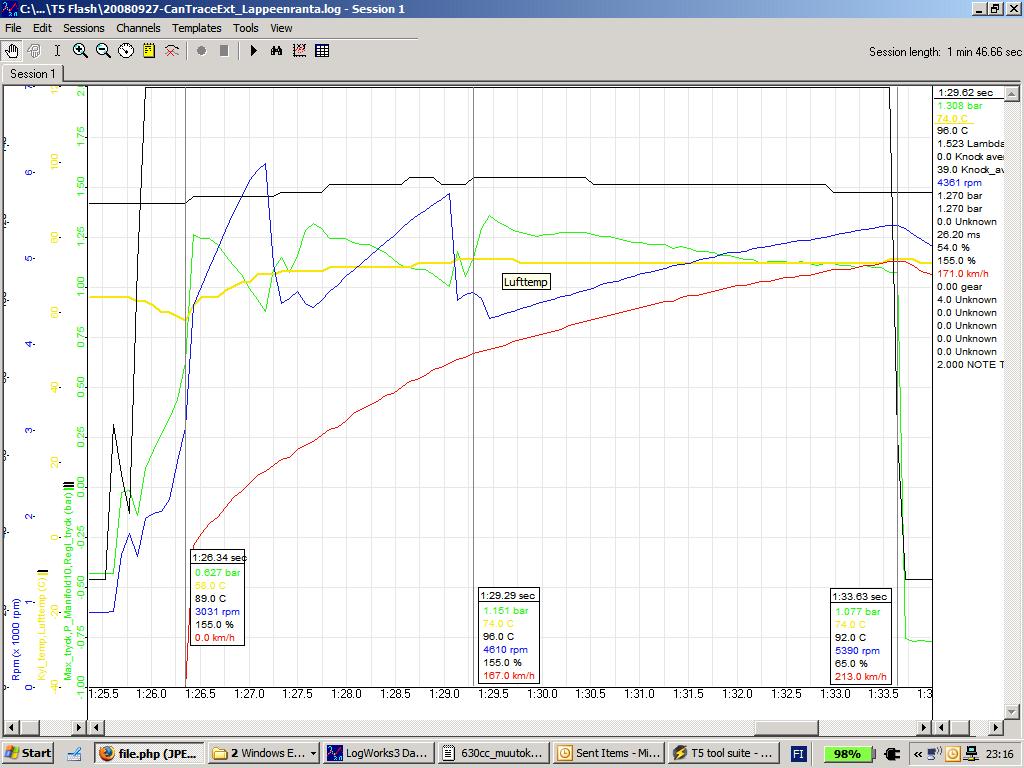Open the Sessions menu

[x=84, y=28]
